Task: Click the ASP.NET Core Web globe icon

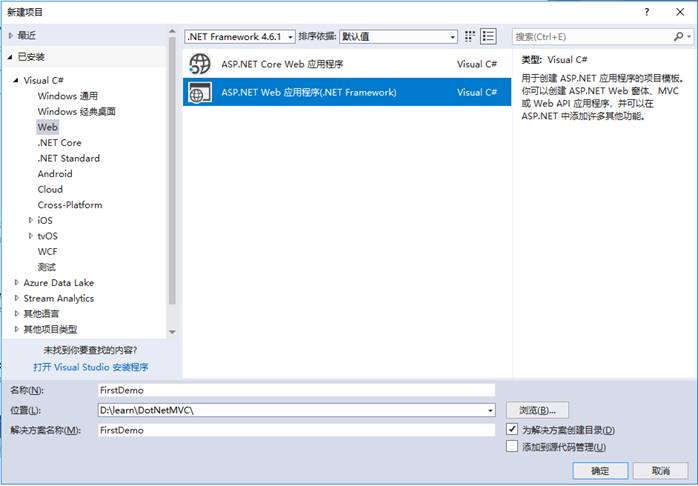Action: 199,64
